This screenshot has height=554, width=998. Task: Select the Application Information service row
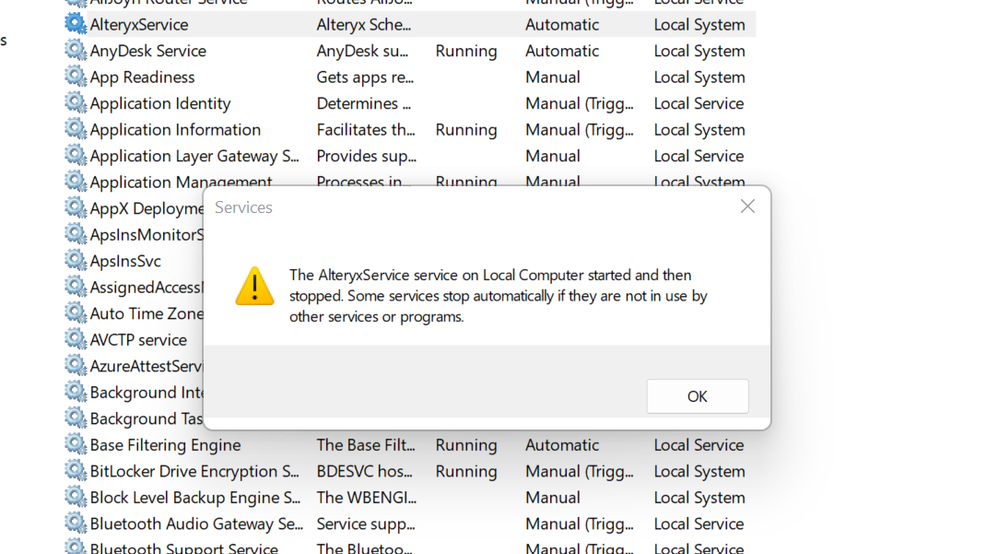pos(175,130)
